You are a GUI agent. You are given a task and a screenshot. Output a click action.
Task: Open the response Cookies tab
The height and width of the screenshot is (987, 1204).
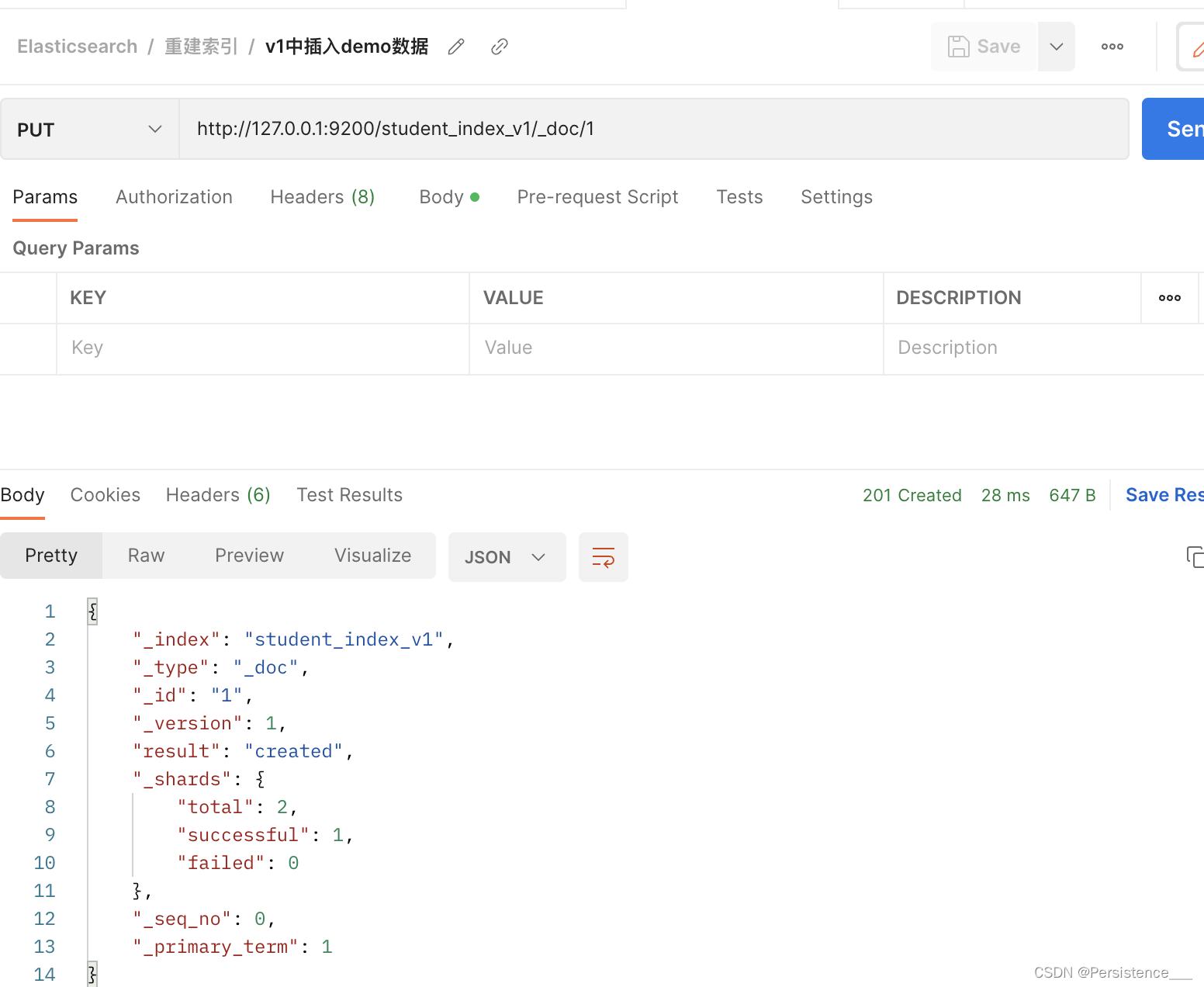click(x=106, y=495)
